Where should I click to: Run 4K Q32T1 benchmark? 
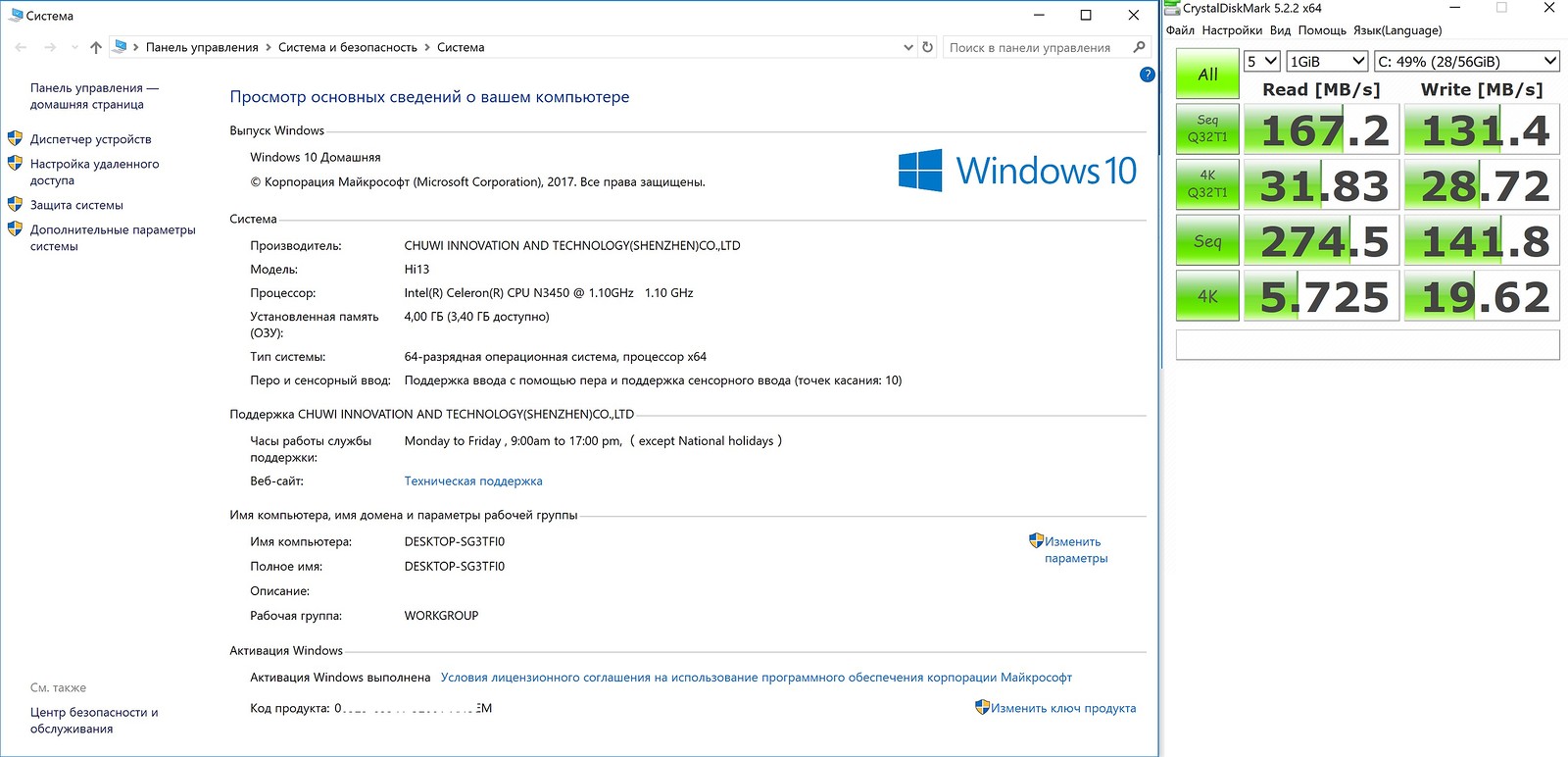tap(1207, 184)
